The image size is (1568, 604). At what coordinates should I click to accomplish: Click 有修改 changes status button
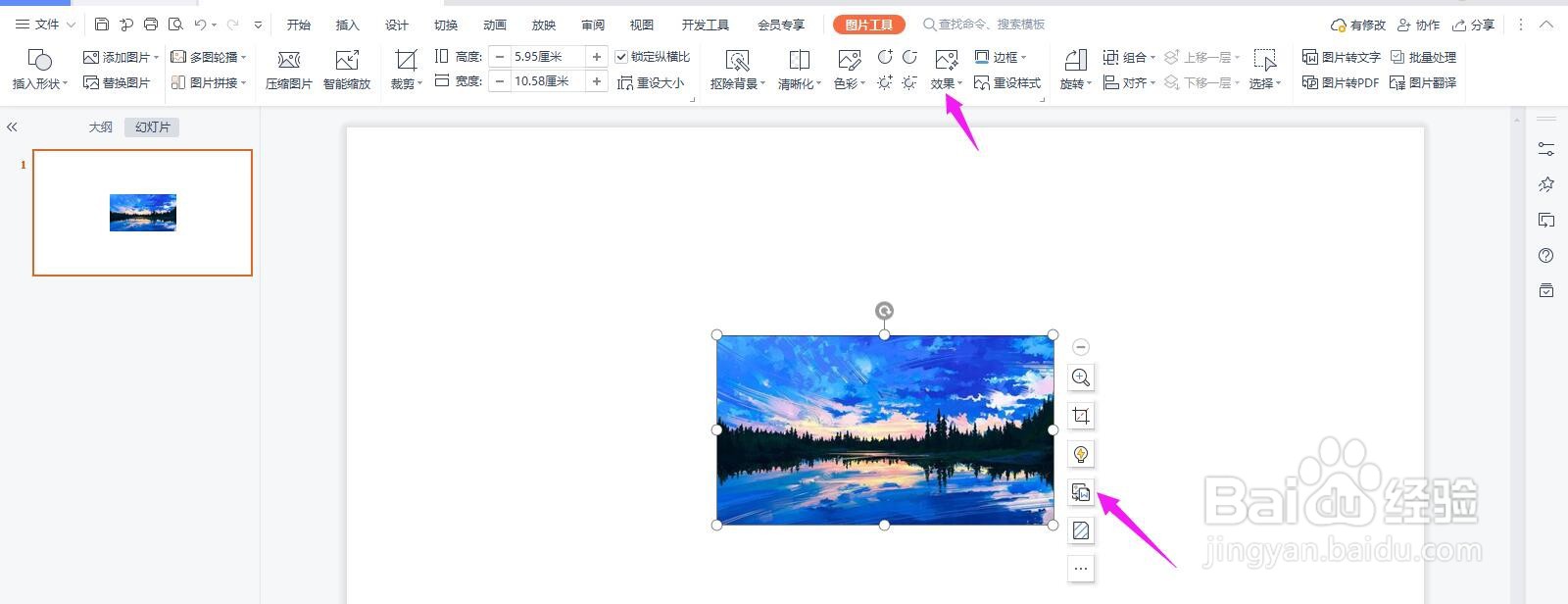point(1358,25)
